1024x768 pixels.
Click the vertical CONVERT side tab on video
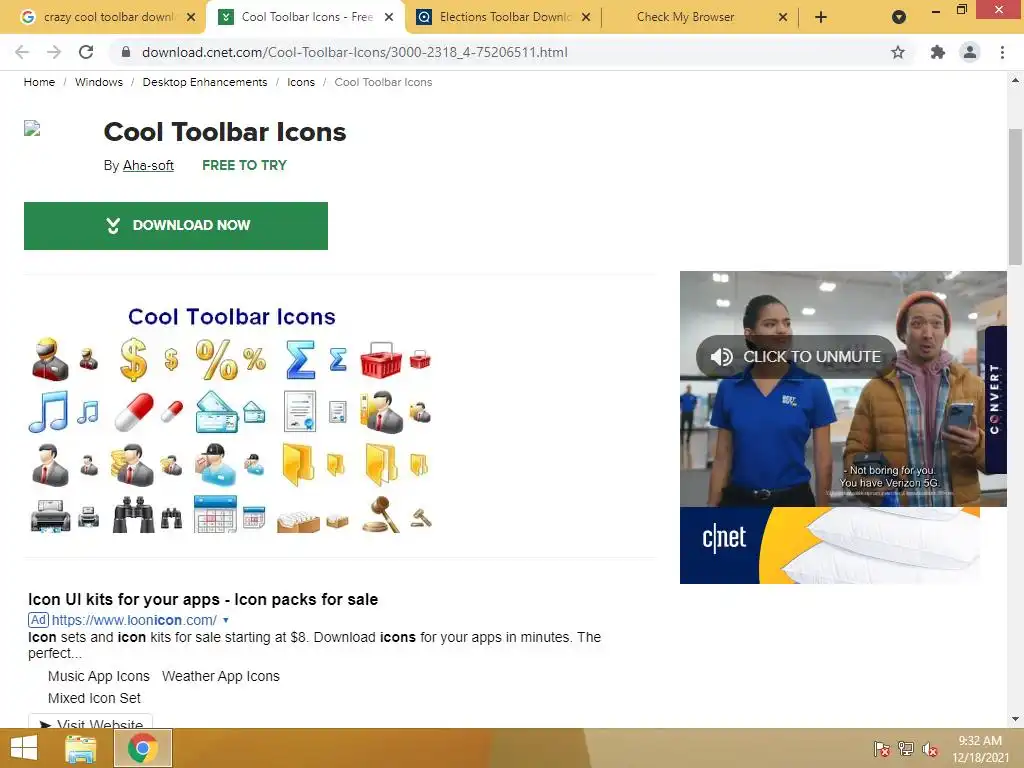click(x=995, y=400)
